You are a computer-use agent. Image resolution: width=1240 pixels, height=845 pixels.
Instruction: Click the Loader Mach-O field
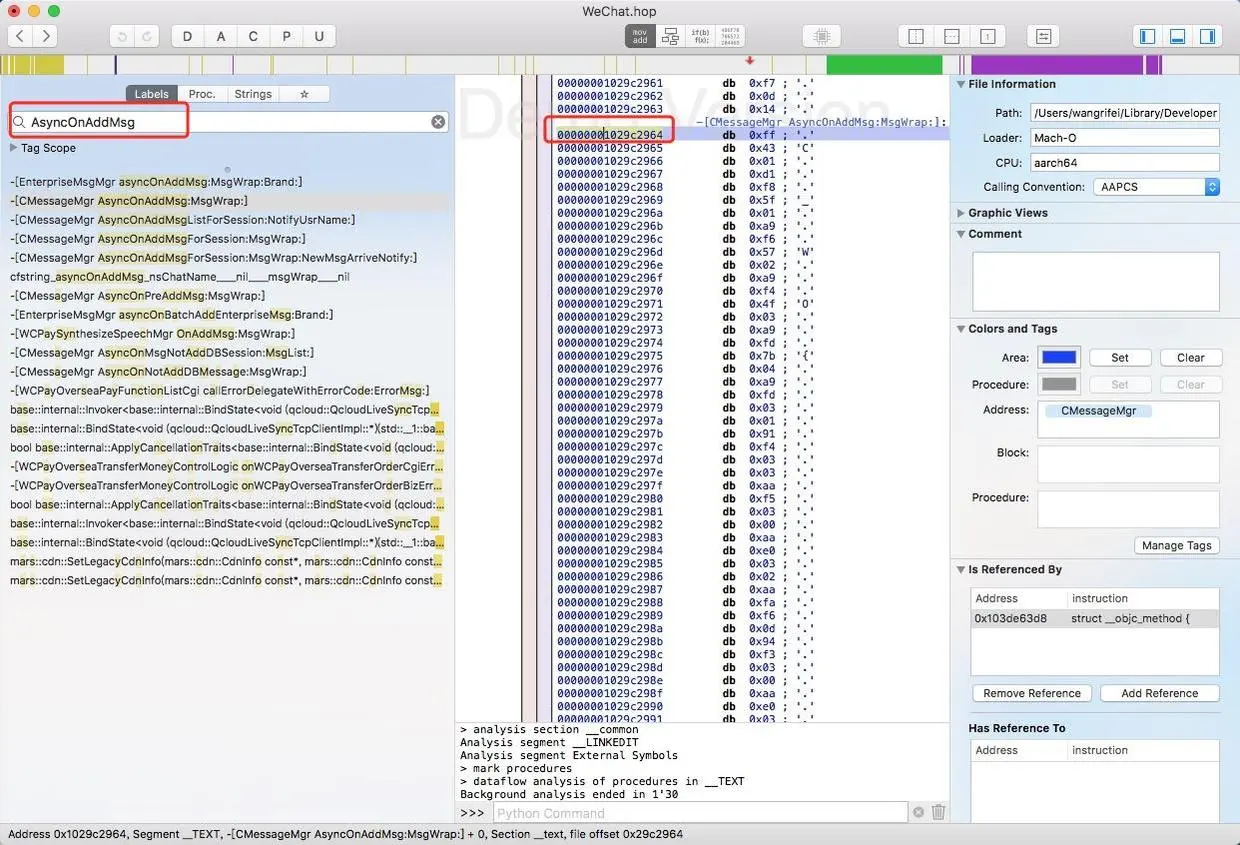[x=1125, y=138]
